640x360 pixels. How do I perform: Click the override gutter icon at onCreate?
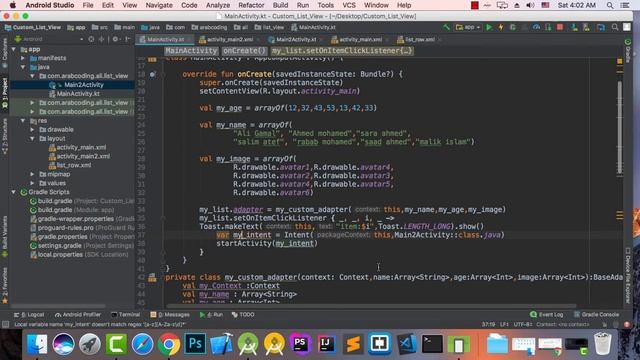[153, 74]
